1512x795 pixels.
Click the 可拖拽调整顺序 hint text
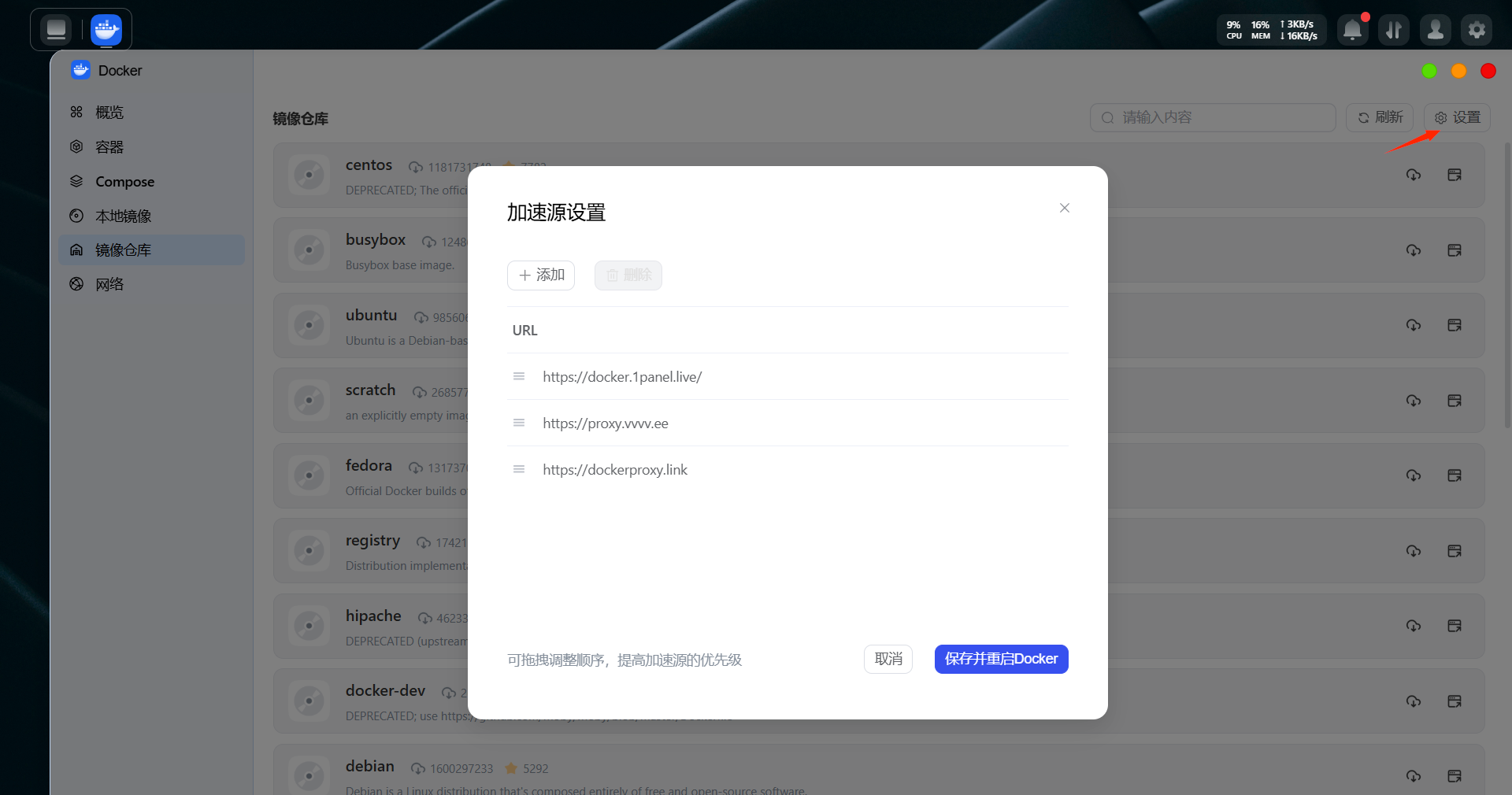624,660
